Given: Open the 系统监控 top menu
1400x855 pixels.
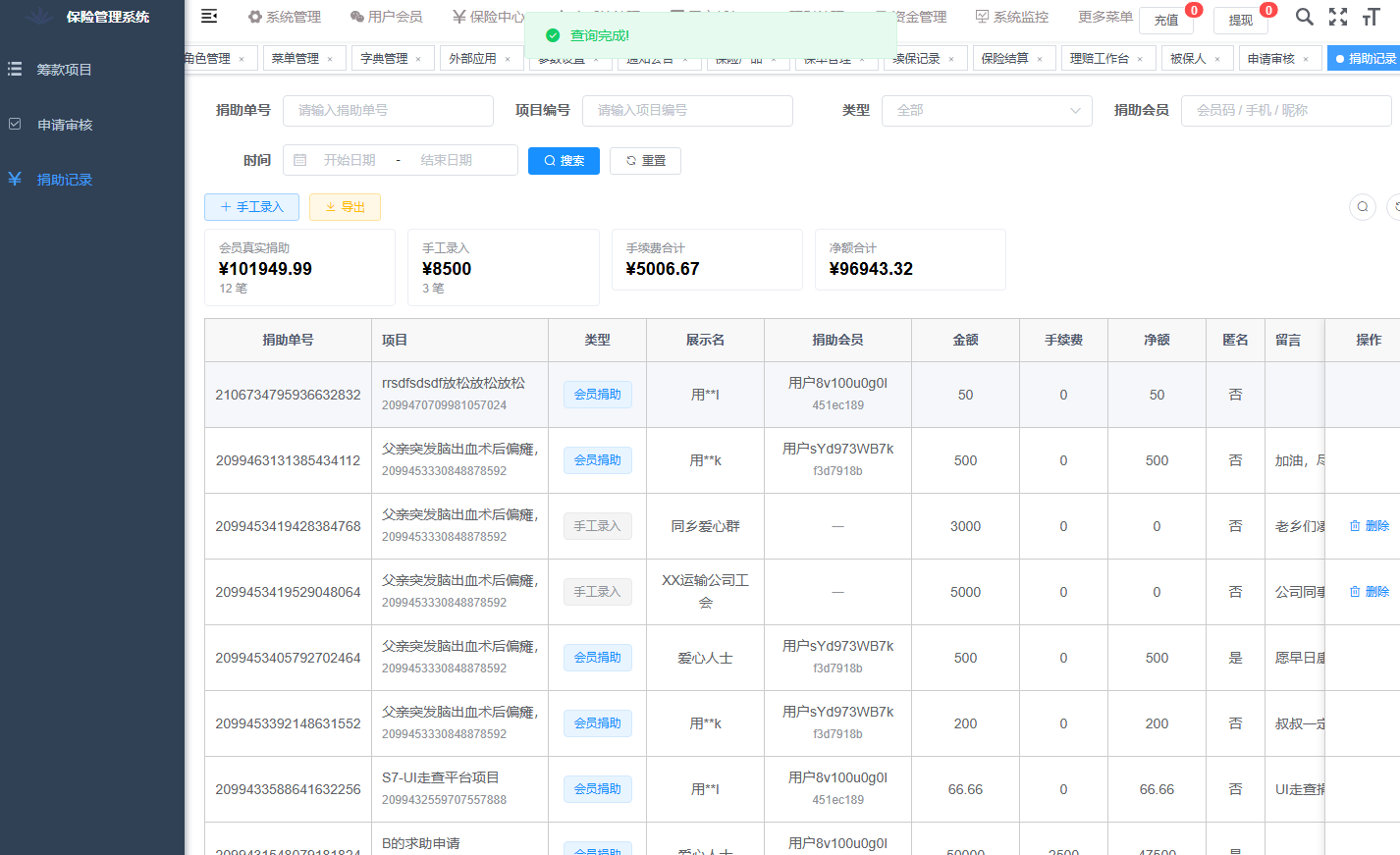Looking at the screenshot, I should click(x=1011, y=17).
